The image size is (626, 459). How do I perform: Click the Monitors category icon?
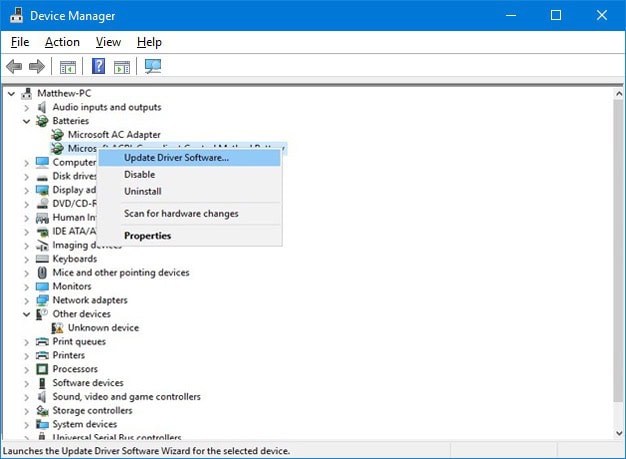[42, 287]
